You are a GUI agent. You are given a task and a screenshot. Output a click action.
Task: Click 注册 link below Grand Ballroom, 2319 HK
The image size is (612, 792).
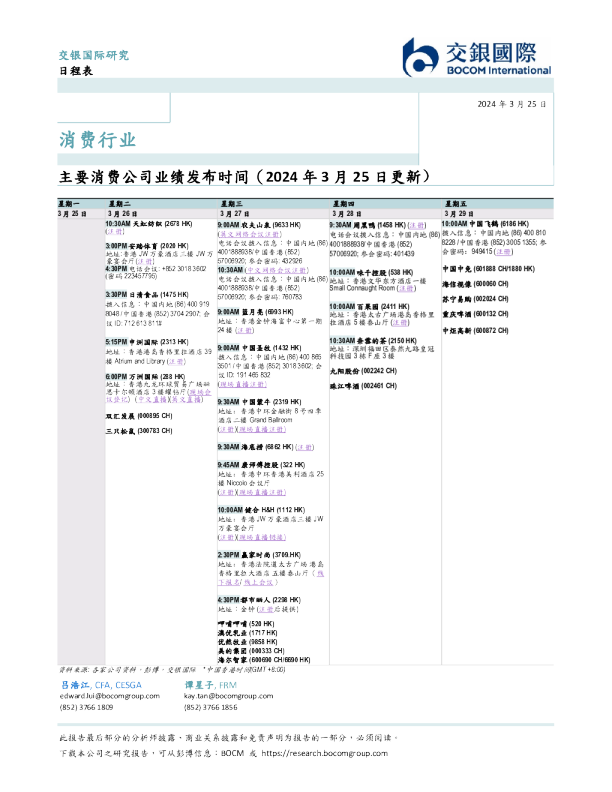226,428
